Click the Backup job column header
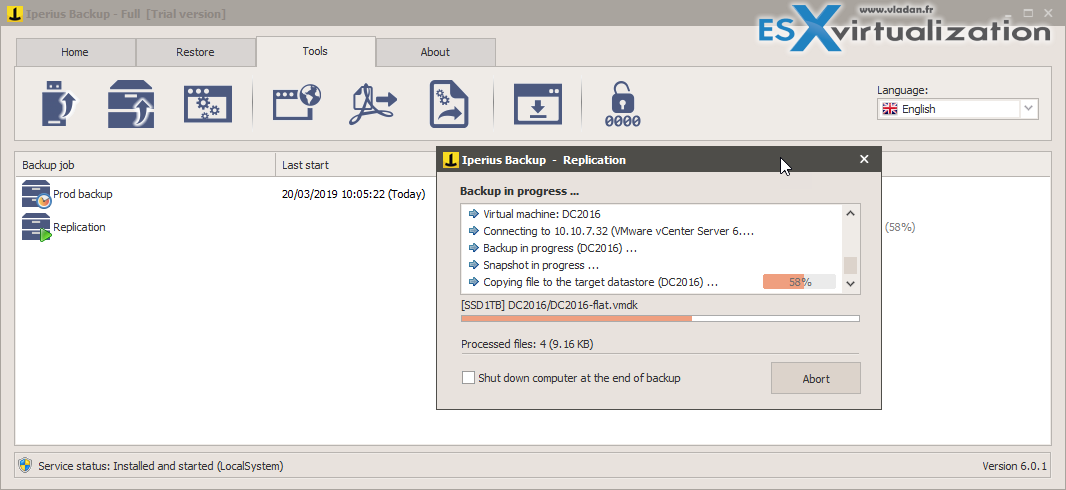Viewport: 1066px width, 490px height. tap(145, 165)
